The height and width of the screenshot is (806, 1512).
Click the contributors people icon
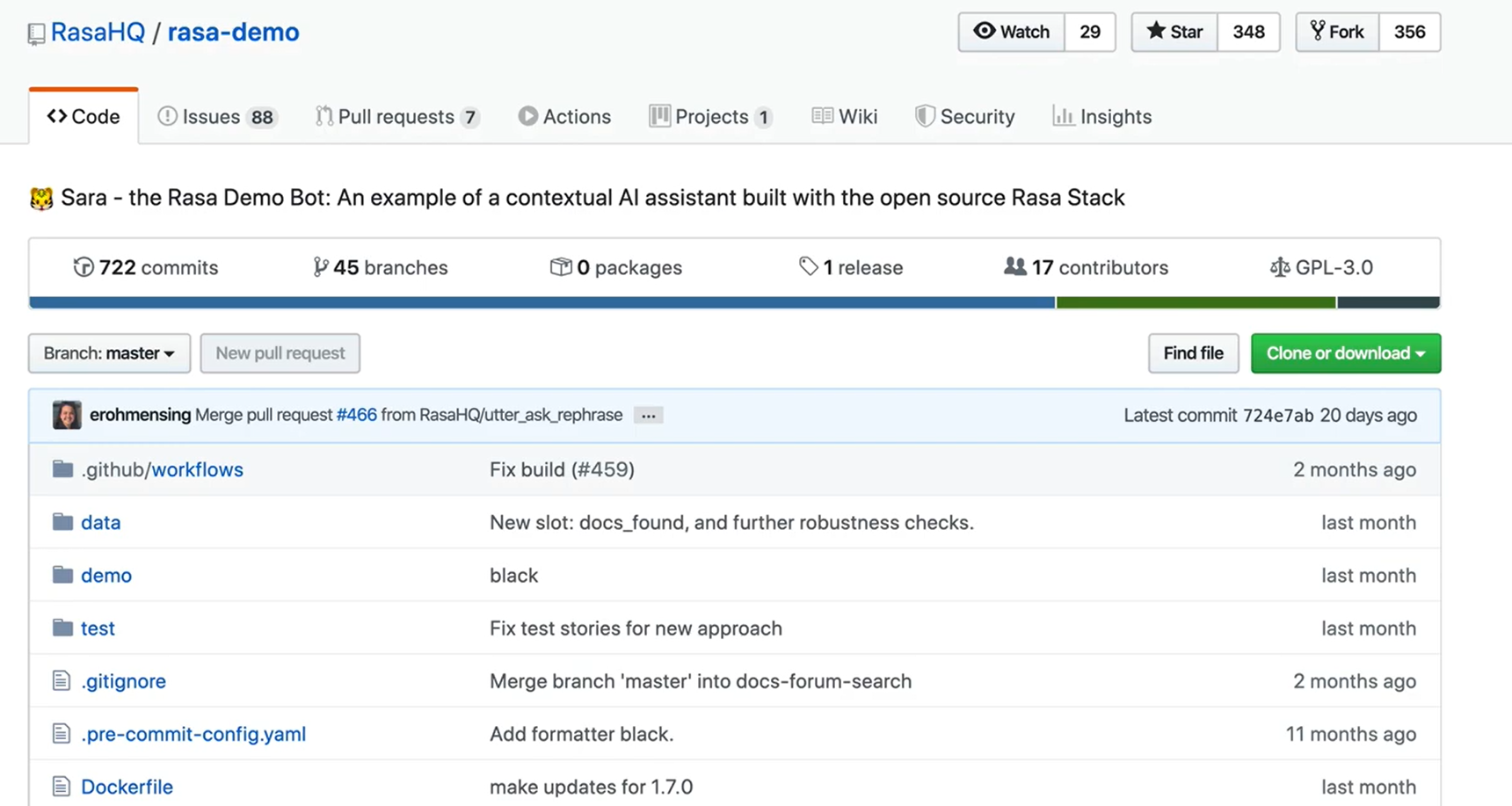pos(1015,266)
